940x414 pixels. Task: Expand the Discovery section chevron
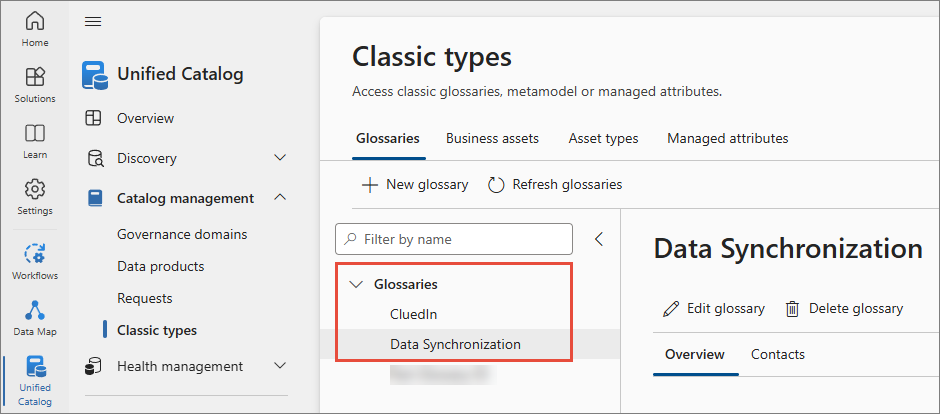[280, 158]
